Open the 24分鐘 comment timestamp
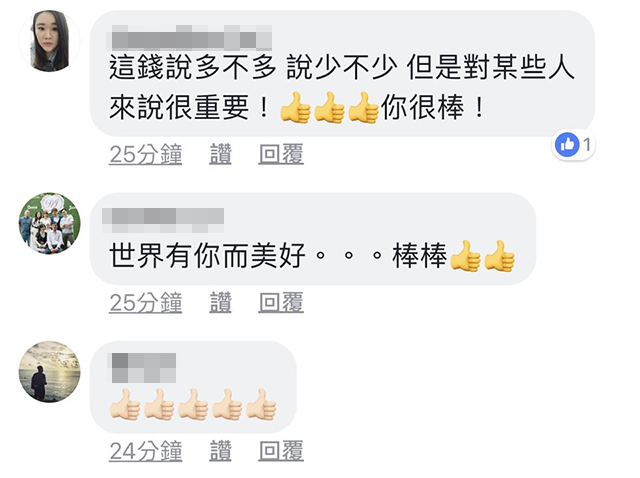 click(146, 451)
